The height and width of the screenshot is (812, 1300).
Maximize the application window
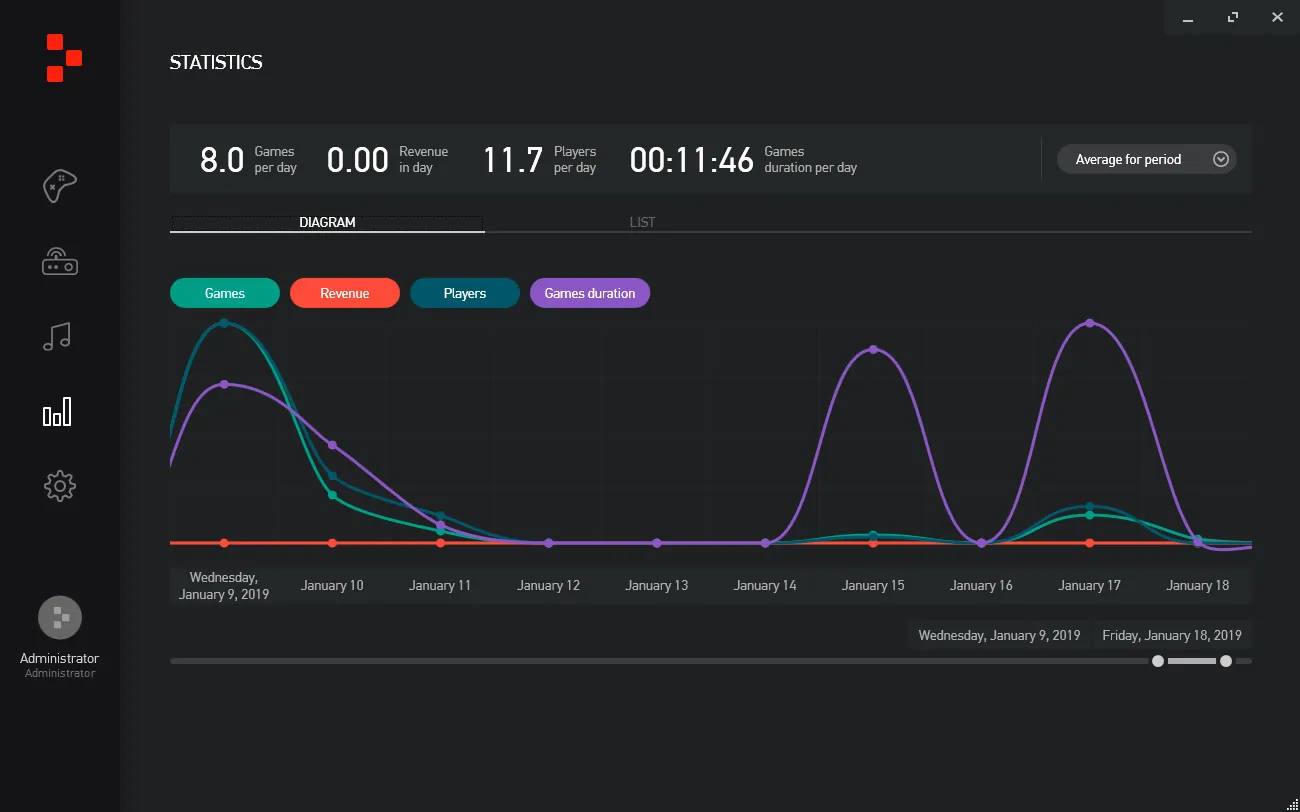click(1233, 17)
